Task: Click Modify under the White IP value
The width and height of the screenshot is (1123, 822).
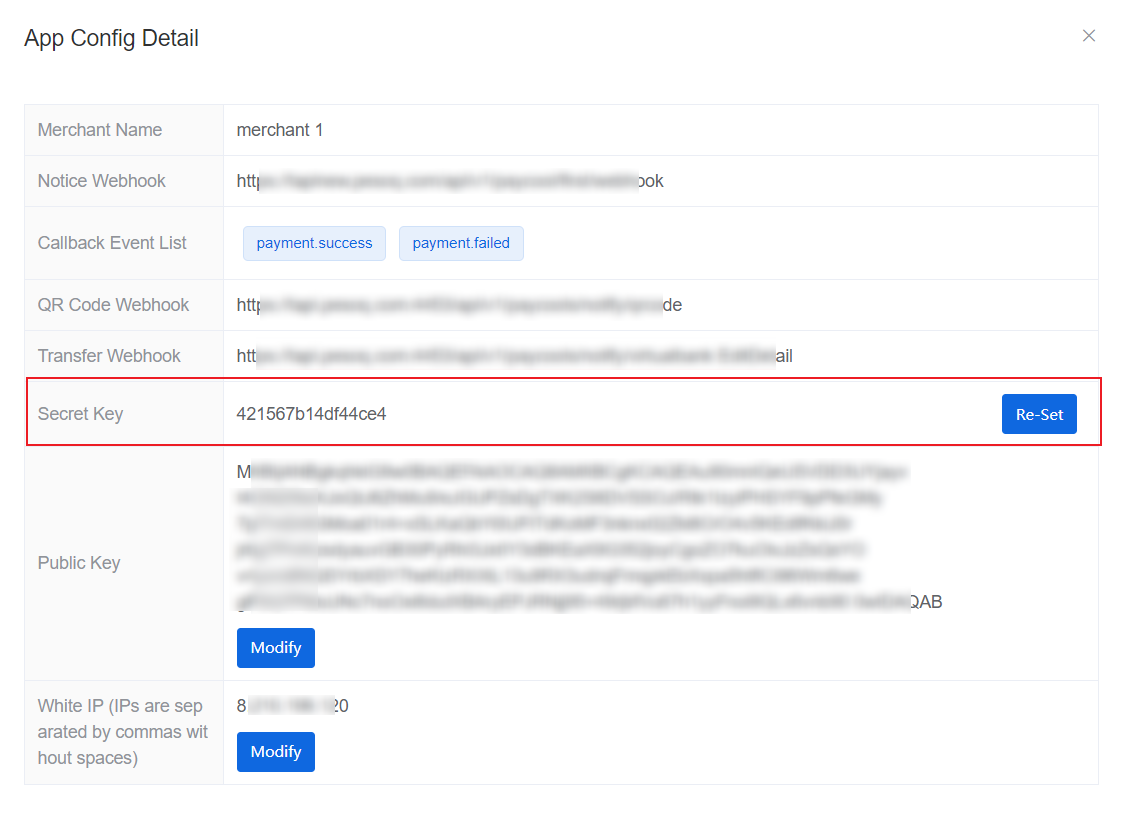Action: point(276,752)
